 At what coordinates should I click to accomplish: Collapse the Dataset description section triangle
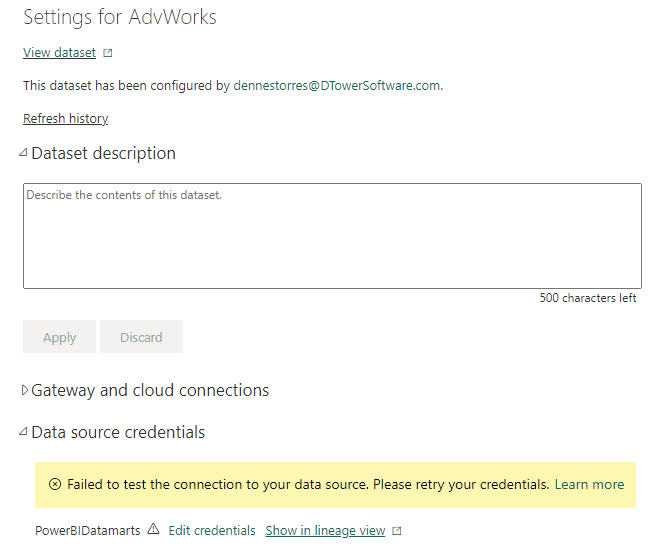click(x=24, y=153)
